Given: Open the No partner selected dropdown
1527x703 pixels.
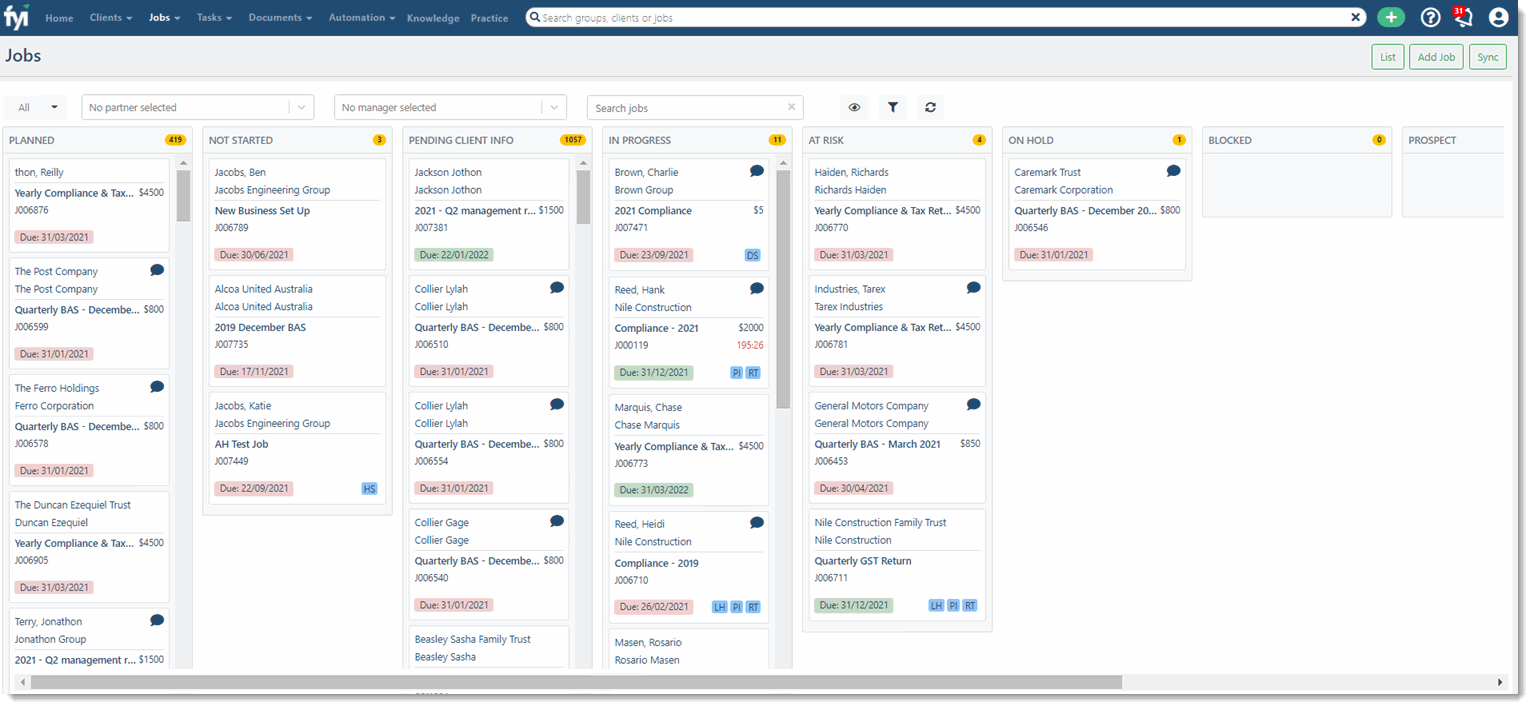Looking at the screenshot, I should pos(198,107).
